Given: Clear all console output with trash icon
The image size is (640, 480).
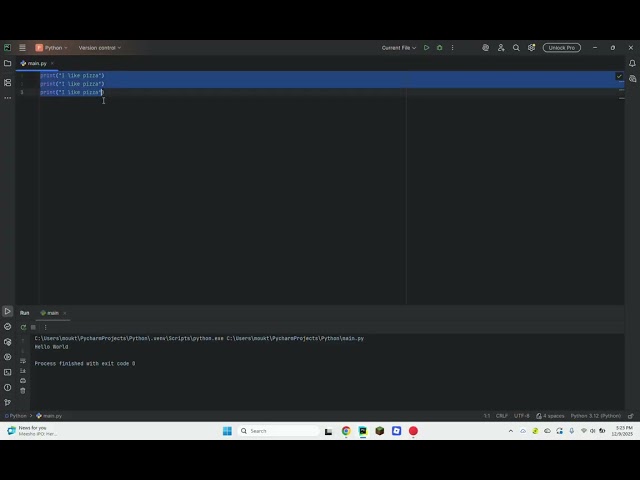Looking at the screenshot, I should click(x=23, y=391).
